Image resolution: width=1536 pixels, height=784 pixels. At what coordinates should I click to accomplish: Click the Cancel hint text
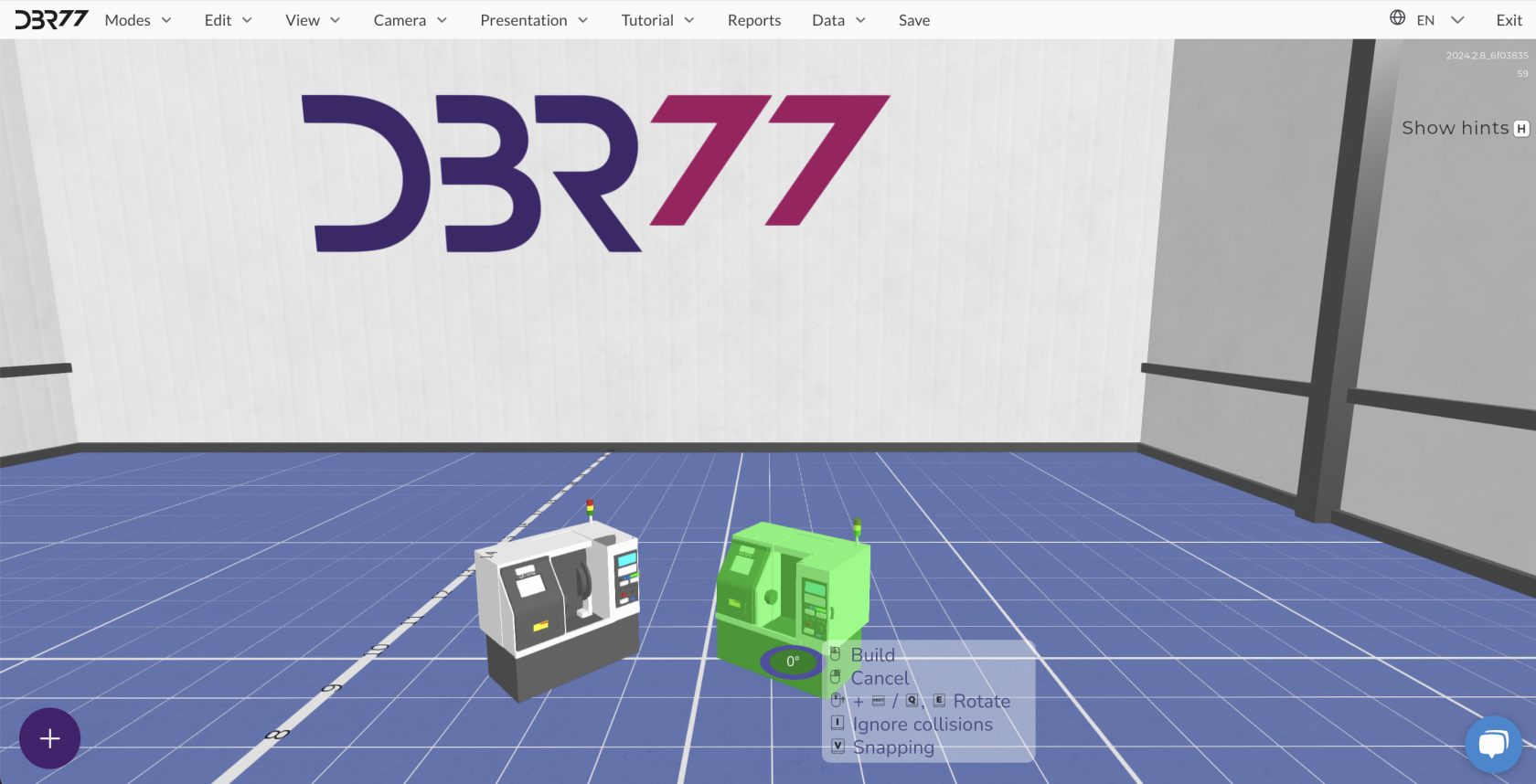click(x=880, y=678)
